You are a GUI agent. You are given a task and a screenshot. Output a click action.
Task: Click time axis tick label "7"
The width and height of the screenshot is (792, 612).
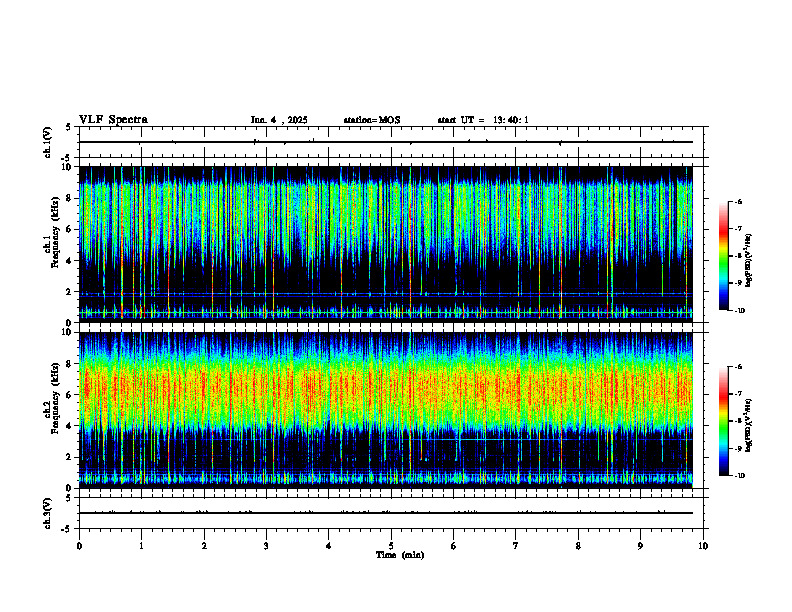click(x=516, y=546)
